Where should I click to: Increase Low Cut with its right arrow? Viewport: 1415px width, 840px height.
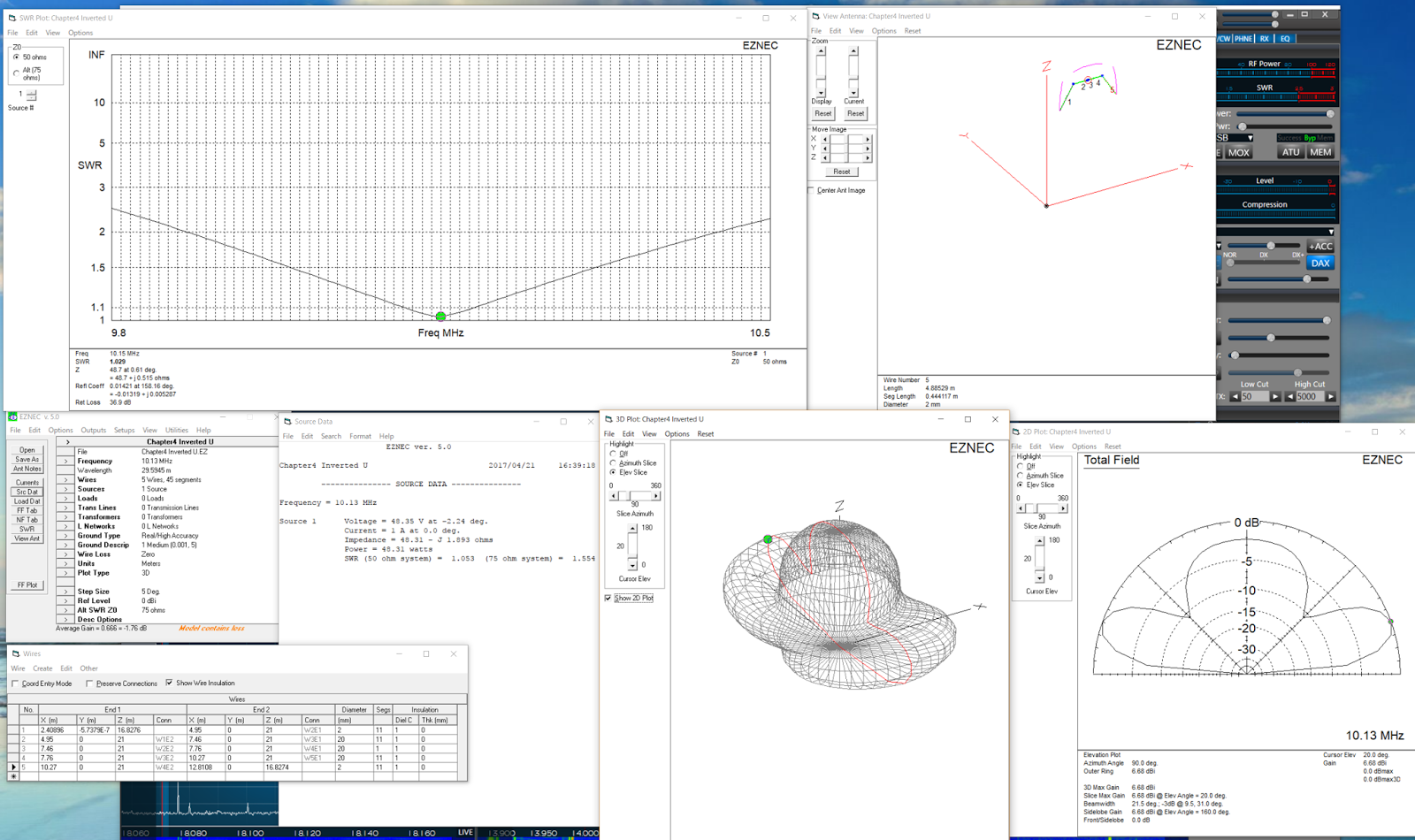coord(1275,397)
